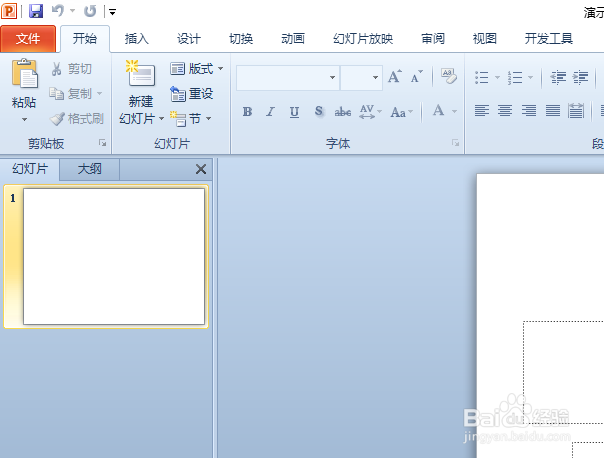This screenshot has width=604, height=458.
Task: Open the 切换 transitions tab
Action: [241, 39]
